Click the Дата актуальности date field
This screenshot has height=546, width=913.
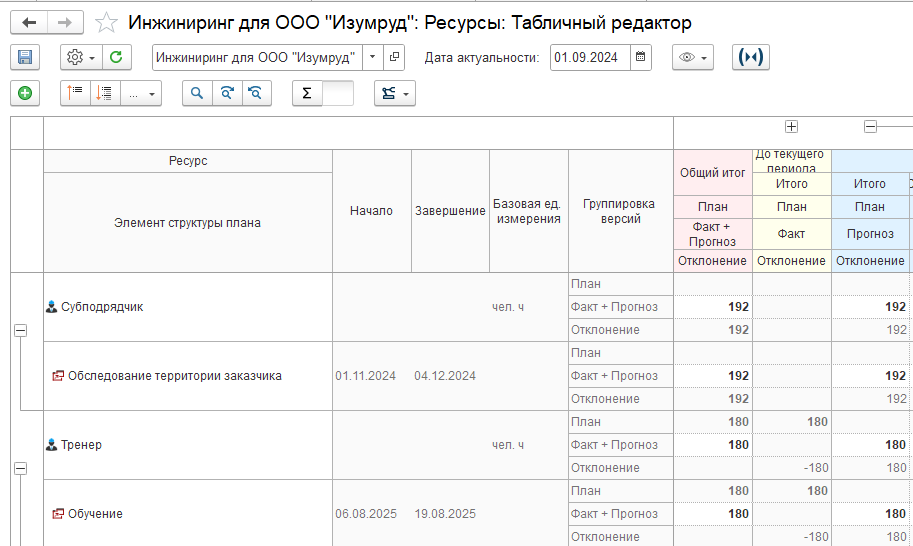tap(590, 58)
